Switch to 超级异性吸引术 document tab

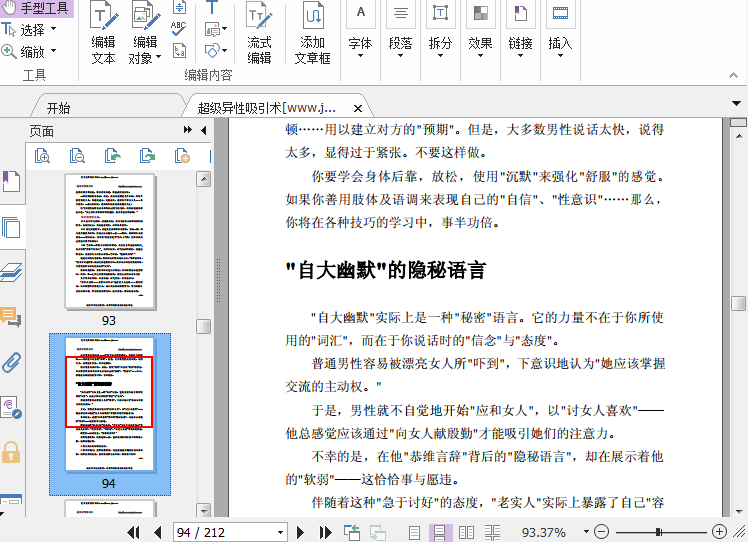pyautogui.click(x=267, y=108)
